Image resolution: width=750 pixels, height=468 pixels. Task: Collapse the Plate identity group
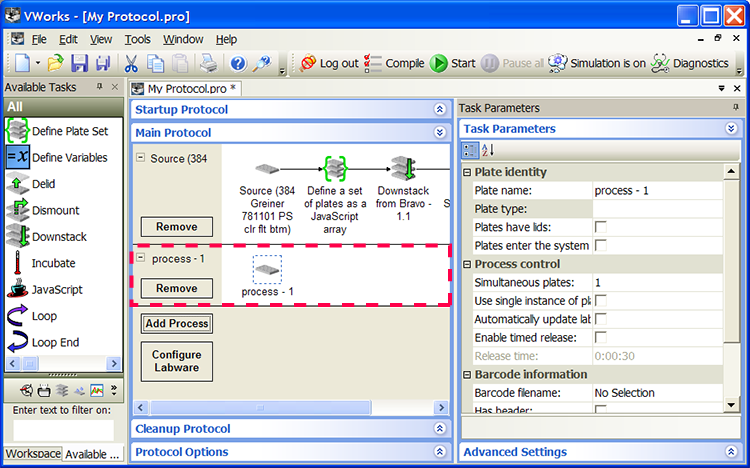pyautogui.click(x=468, y=172)
